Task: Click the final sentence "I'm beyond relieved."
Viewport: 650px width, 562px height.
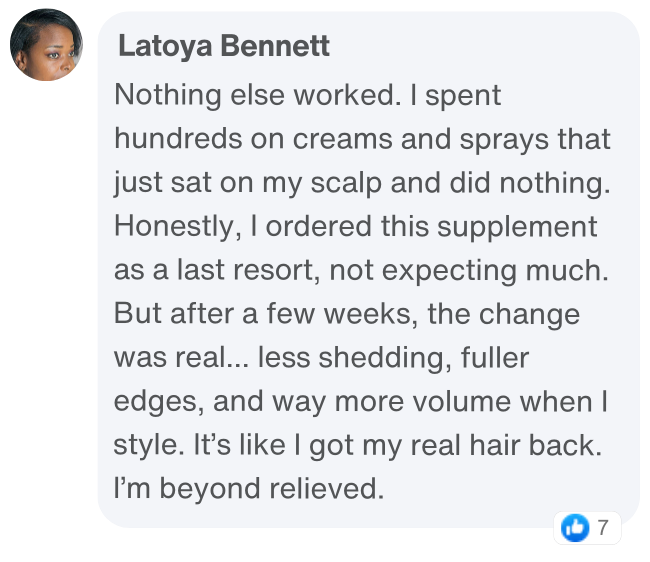Action: click(x=248, y=489)
